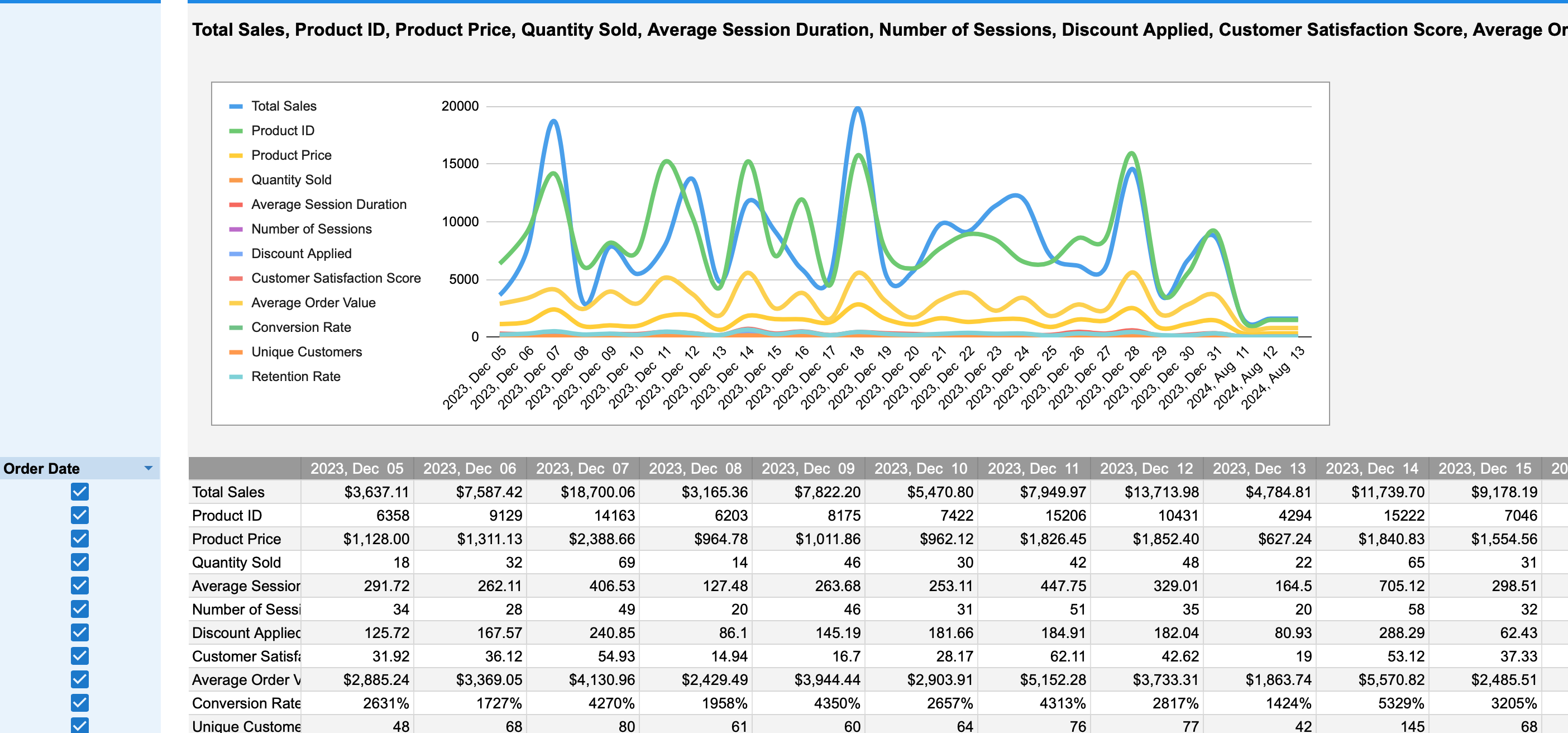This screenshot has width=1568, height=733.
Task: Click the 288.29 Discount Applied cell
Action: point(1373,632)
